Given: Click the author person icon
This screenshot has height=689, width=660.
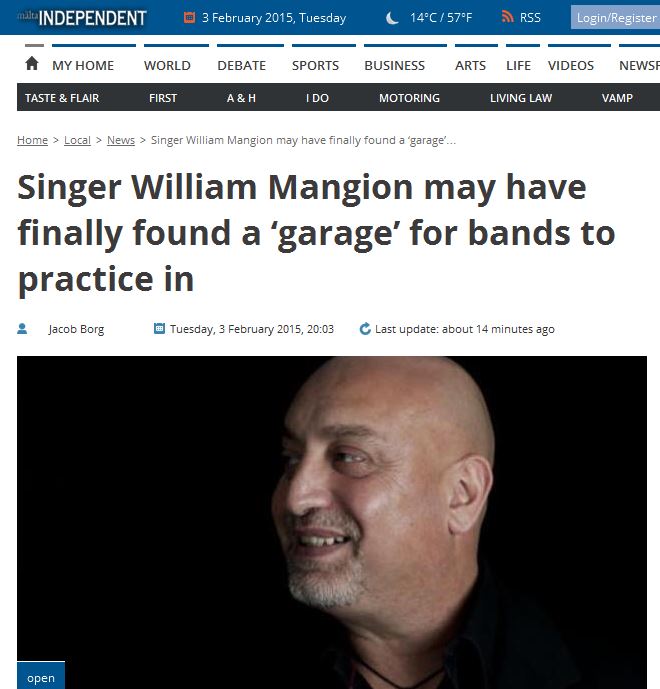Looking at the screenshot, I should 22,329.
